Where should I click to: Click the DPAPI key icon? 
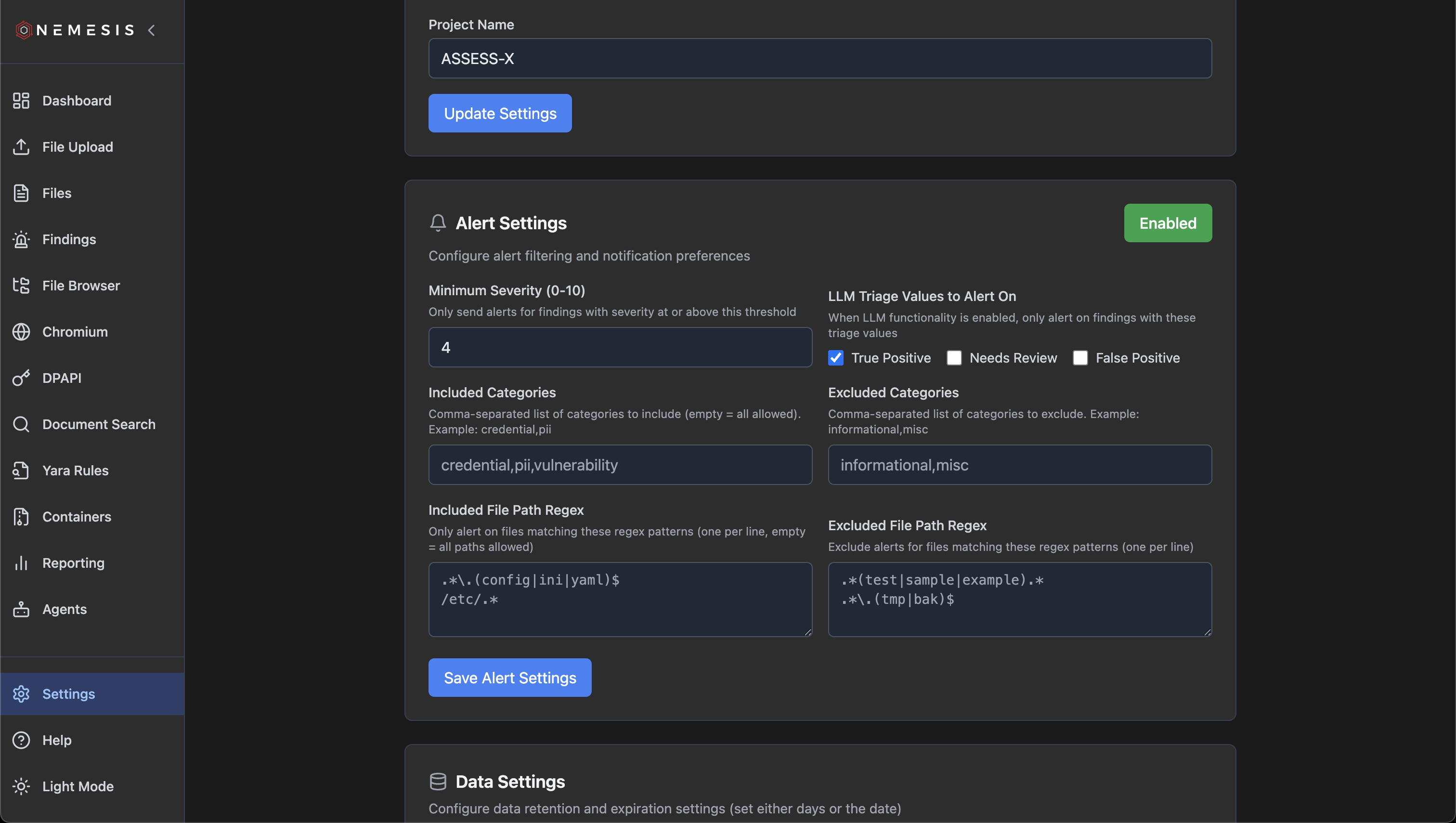click(21, 378)
